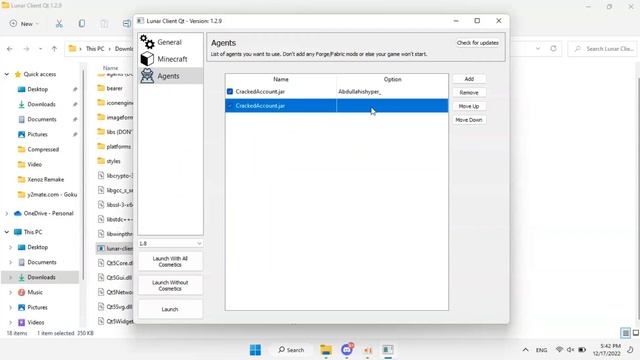The width and height of the screenshot is (640, 360).
Task: Expand Music under This PC
Action: 11,293
